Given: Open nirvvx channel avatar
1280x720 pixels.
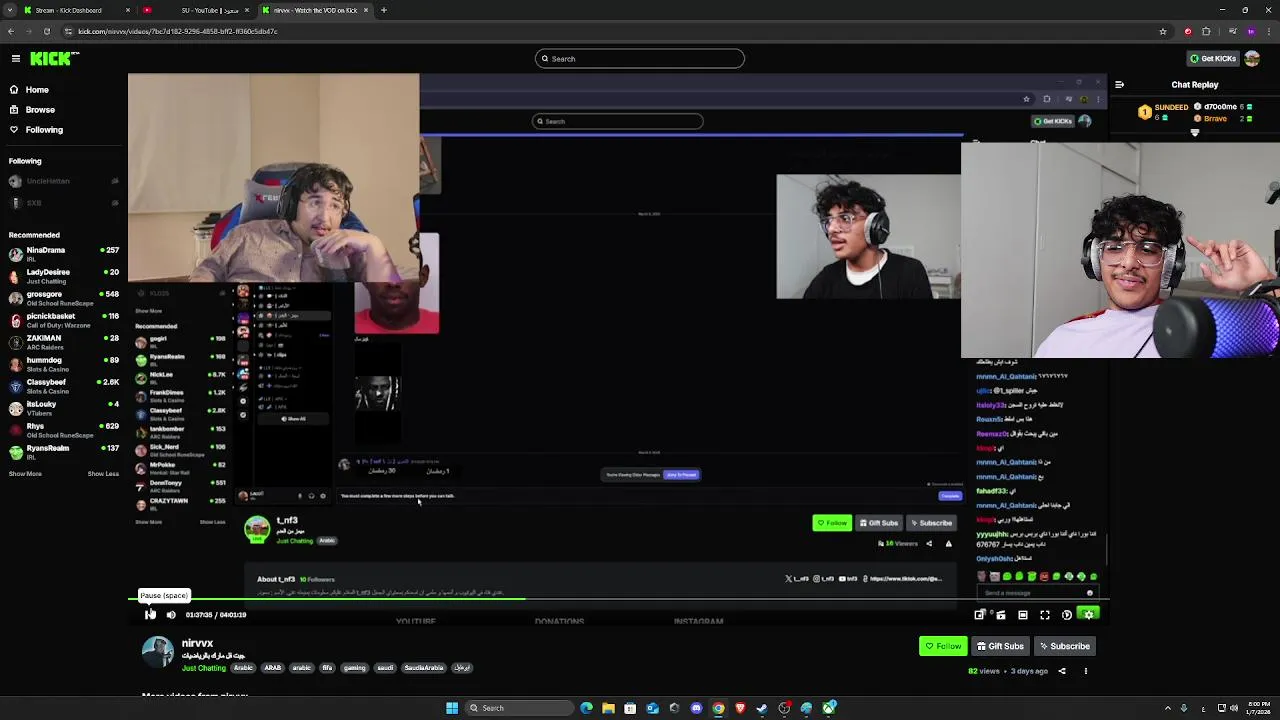Looking at the screenshot, I should [x=158, y=652].
